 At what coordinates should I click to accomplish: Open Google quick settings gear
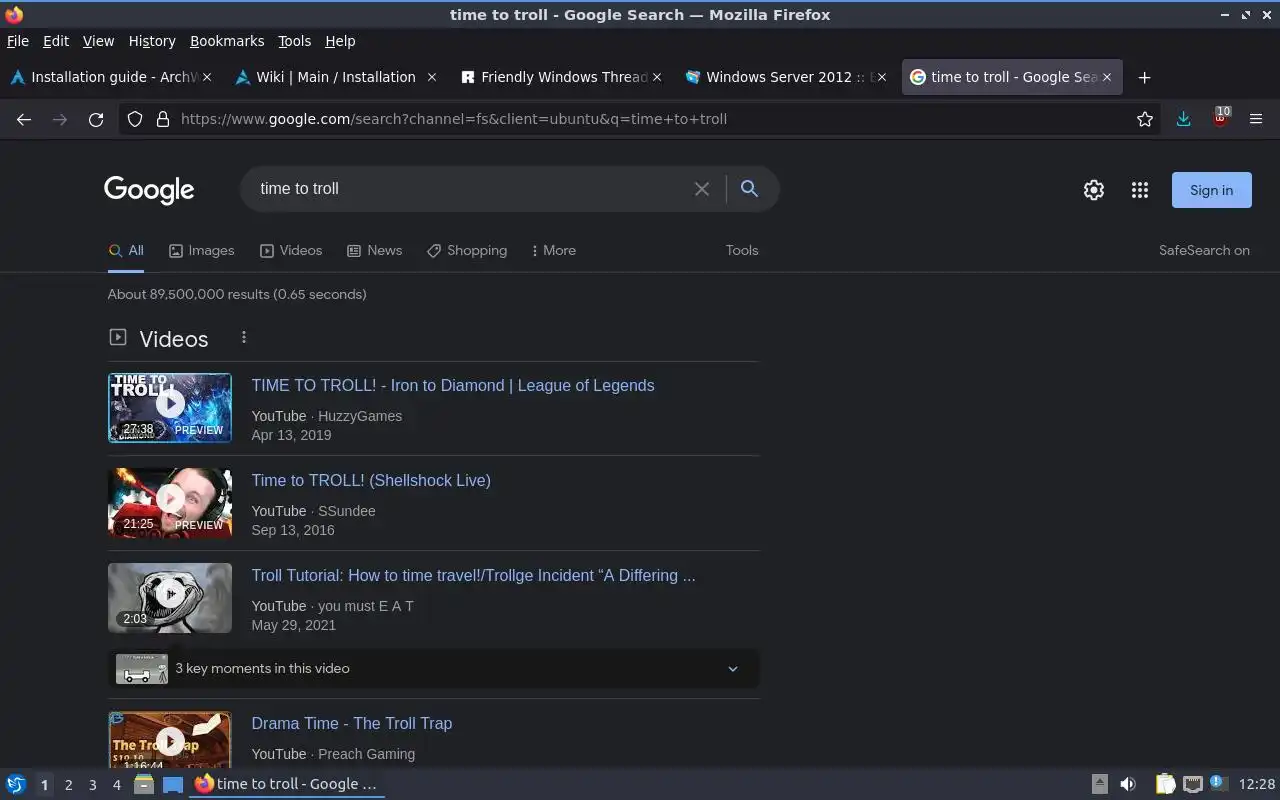coord(1094,190)
